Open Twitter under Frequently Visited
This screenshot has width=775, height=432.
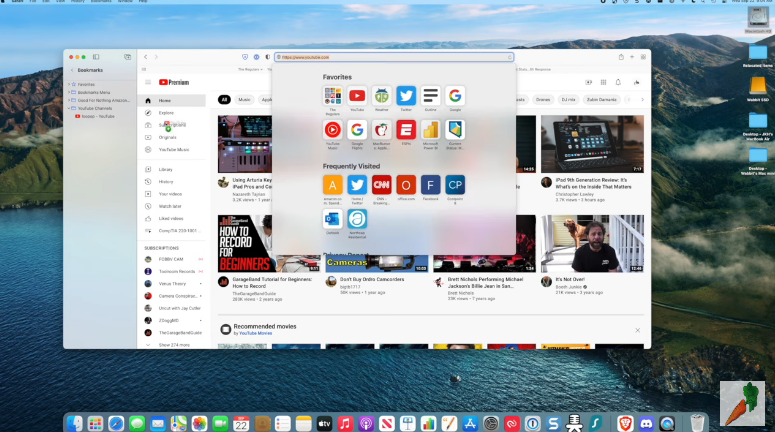[357, 185]
